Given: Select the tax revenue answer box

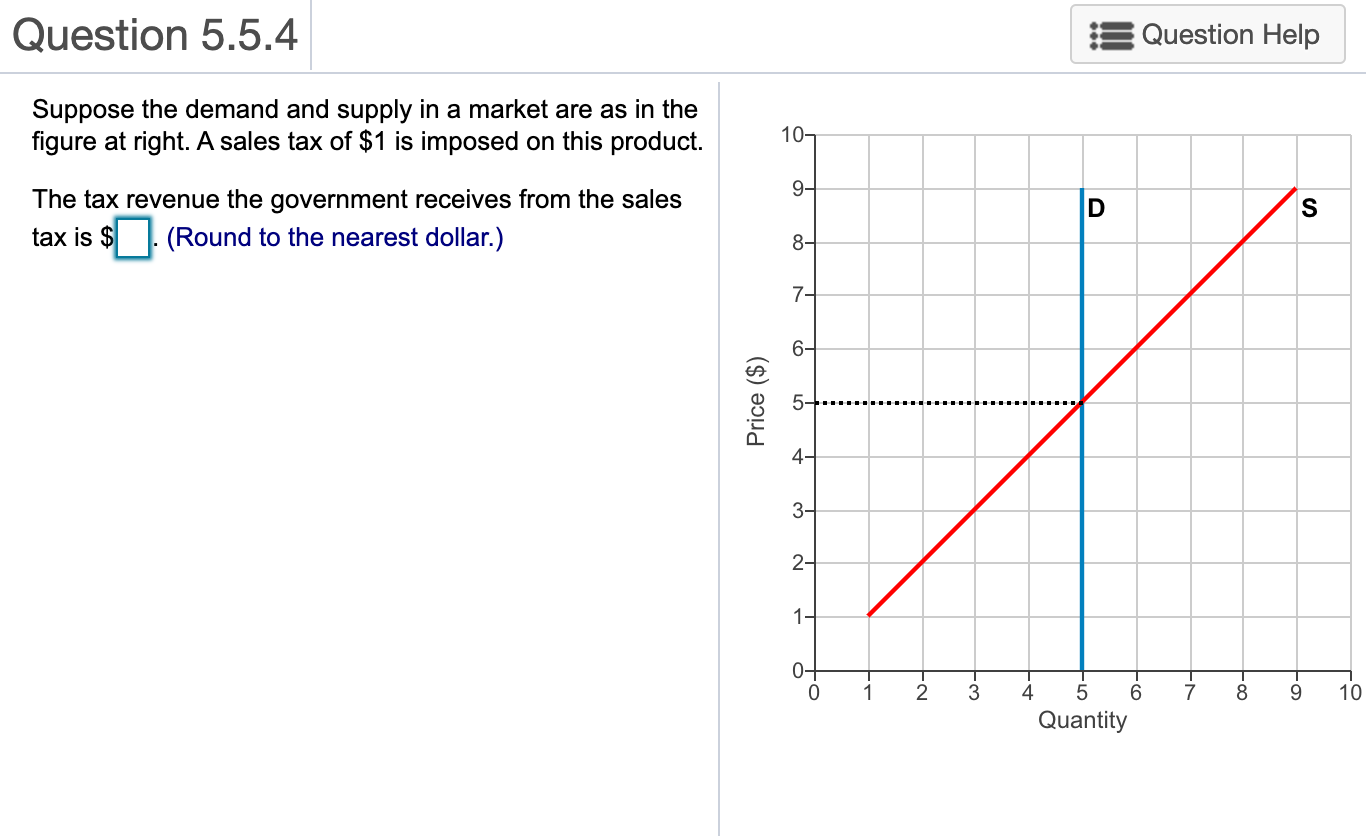Looking at the screenshot, I should click(131, 238).
